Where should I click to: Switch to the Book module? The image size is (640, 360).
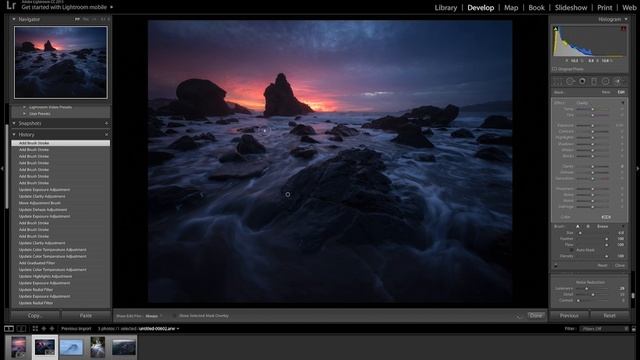point(536,8)
